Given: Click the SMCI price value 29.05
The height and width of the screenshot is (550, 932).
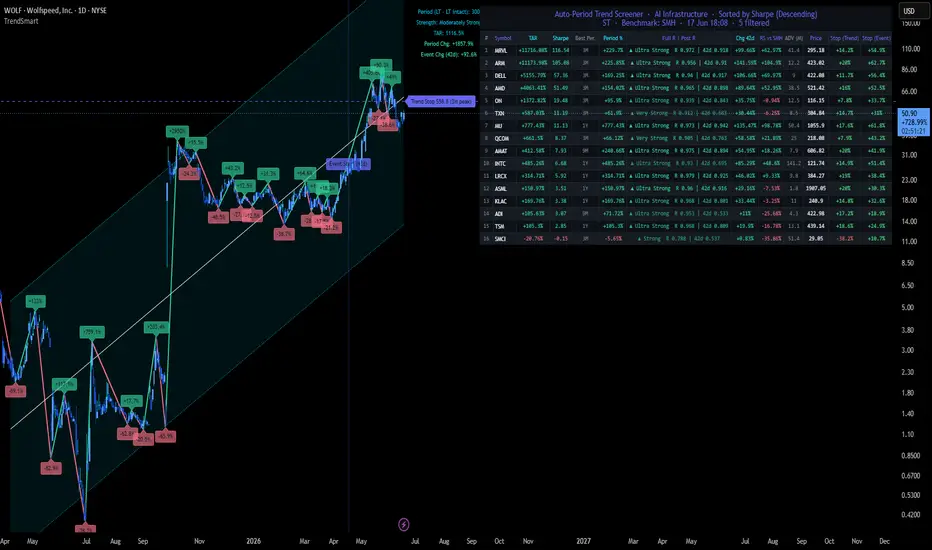Looking at the screenshot, I should coord(816,239).
